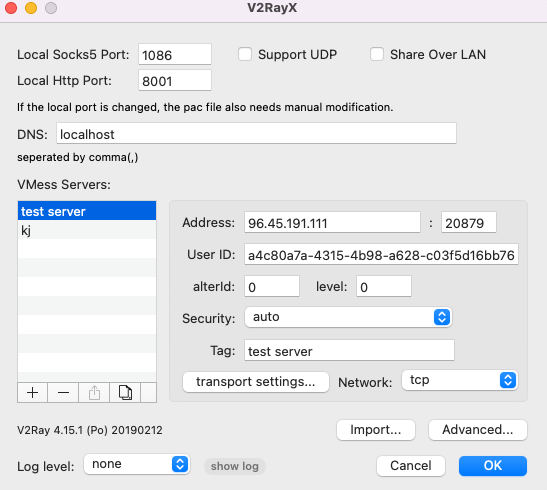Viewport: 547px width, 490px height.
Task: Open the Log level dropdown
Action: click(x=137, y=464)
